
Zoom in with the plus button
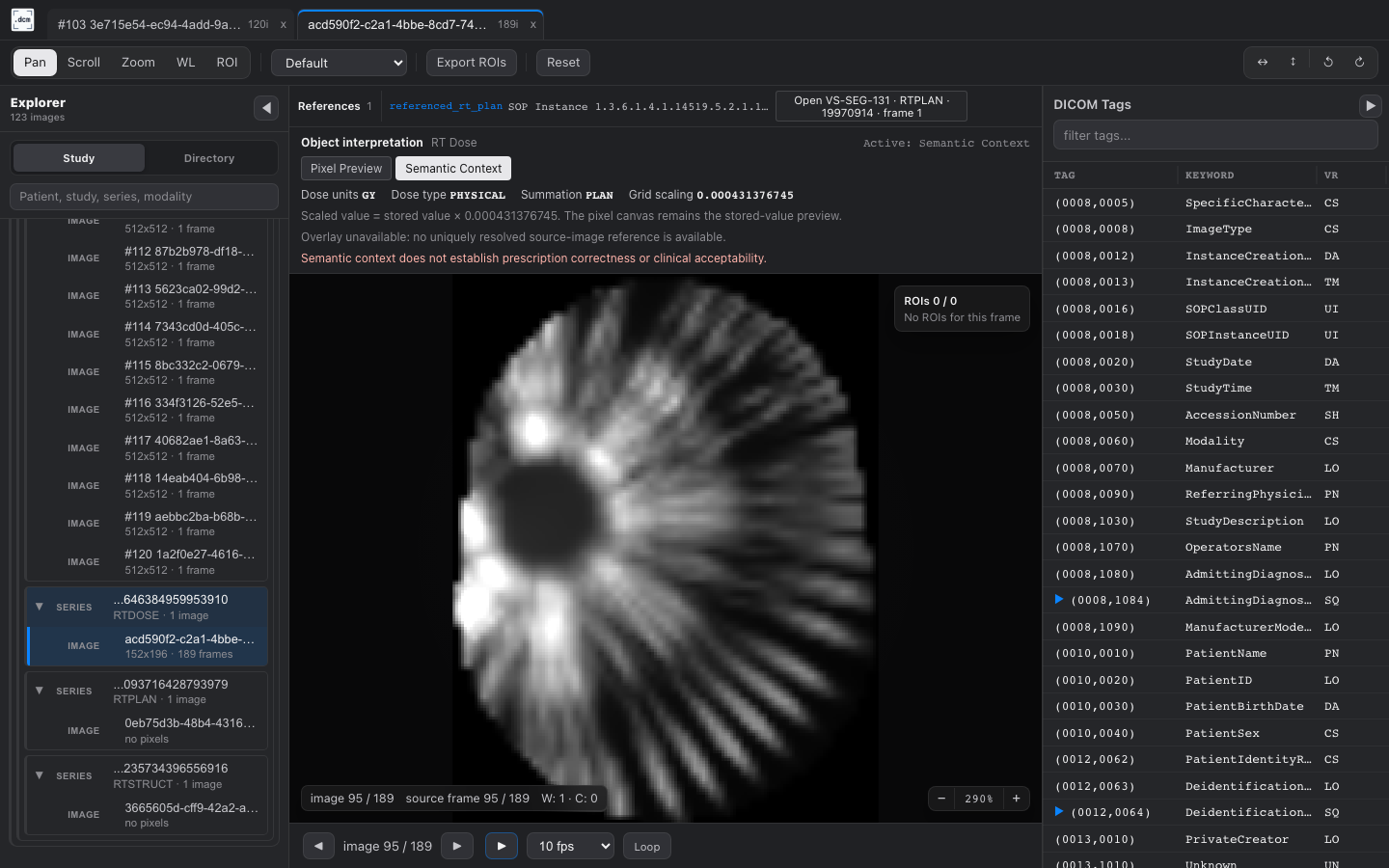1017,799
